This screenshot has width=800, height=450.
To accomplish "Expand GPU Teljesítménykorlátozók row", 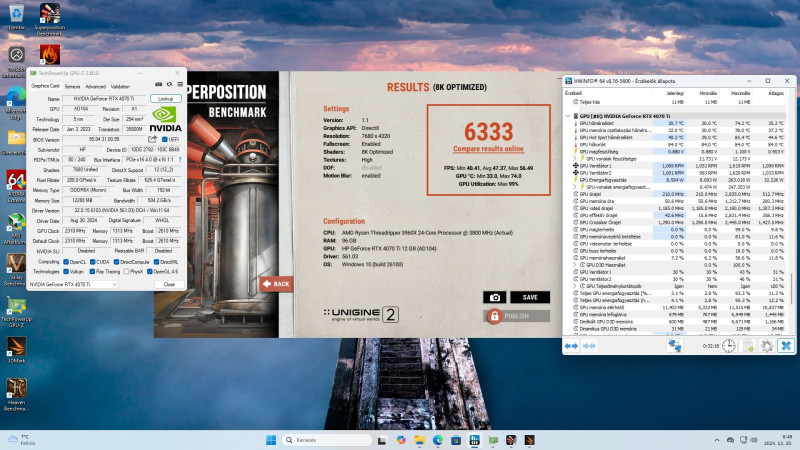I will pyautogui.click(x=575, y=286).
